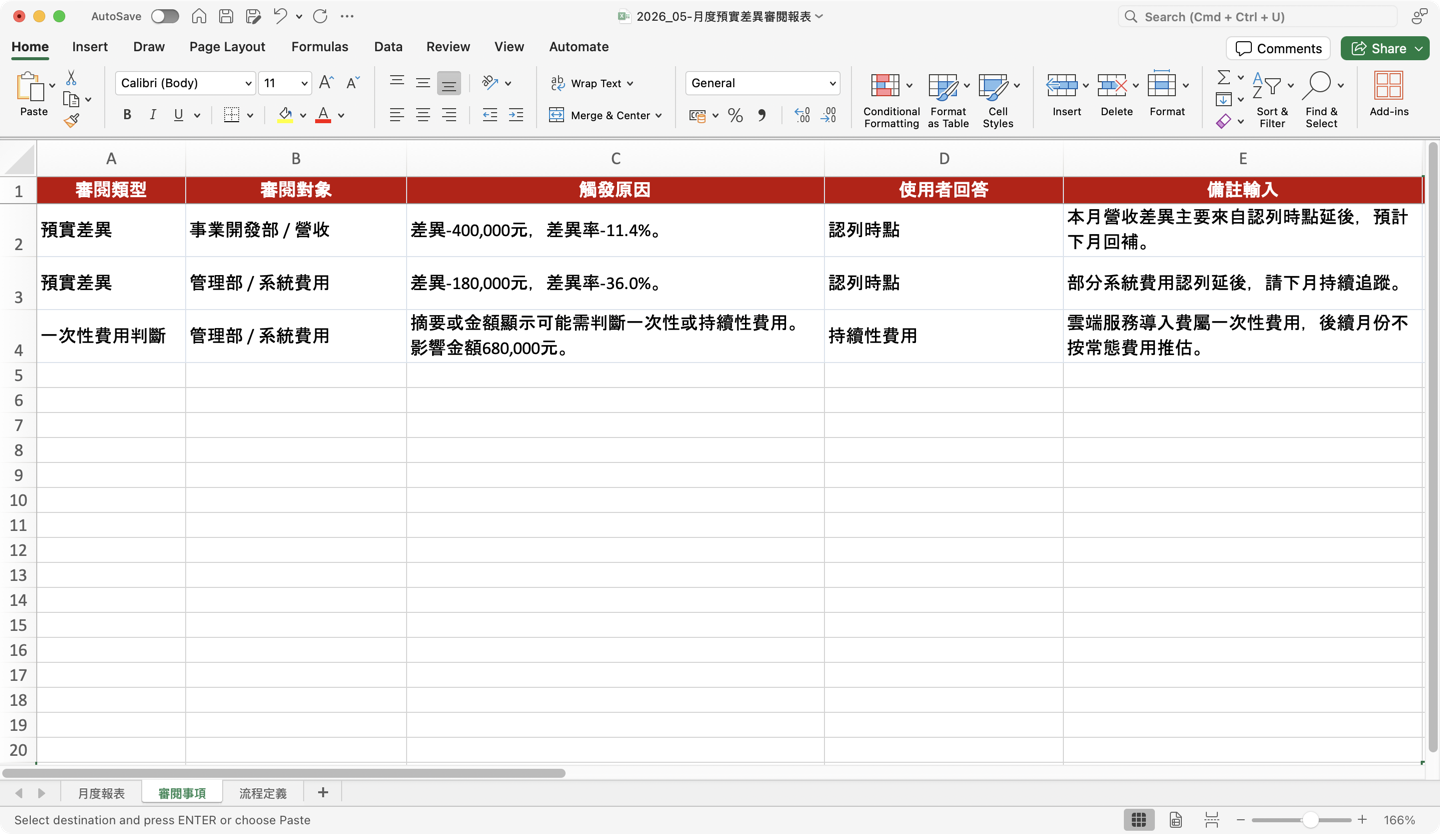Open the Page Layout ribbon tab
Screen dimensions: 1440x834
click(227, 47)
